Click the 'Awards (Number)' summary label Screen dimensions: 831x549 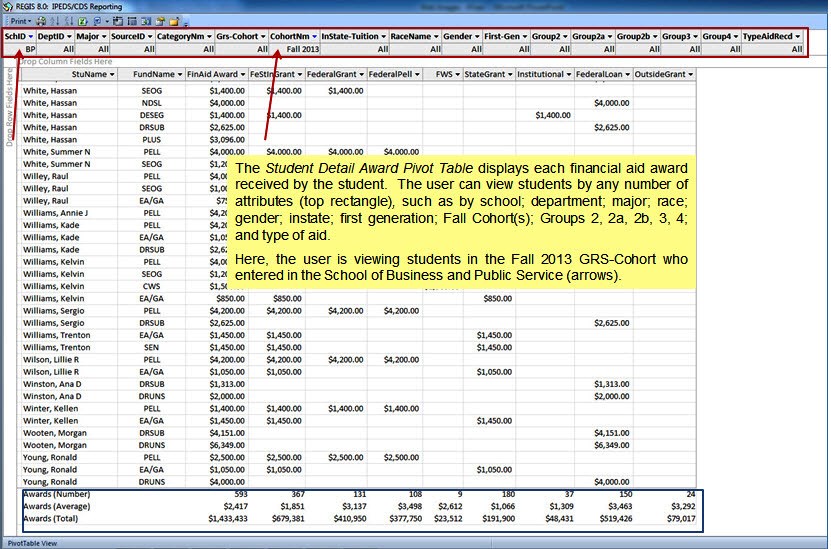click(56, 494)
